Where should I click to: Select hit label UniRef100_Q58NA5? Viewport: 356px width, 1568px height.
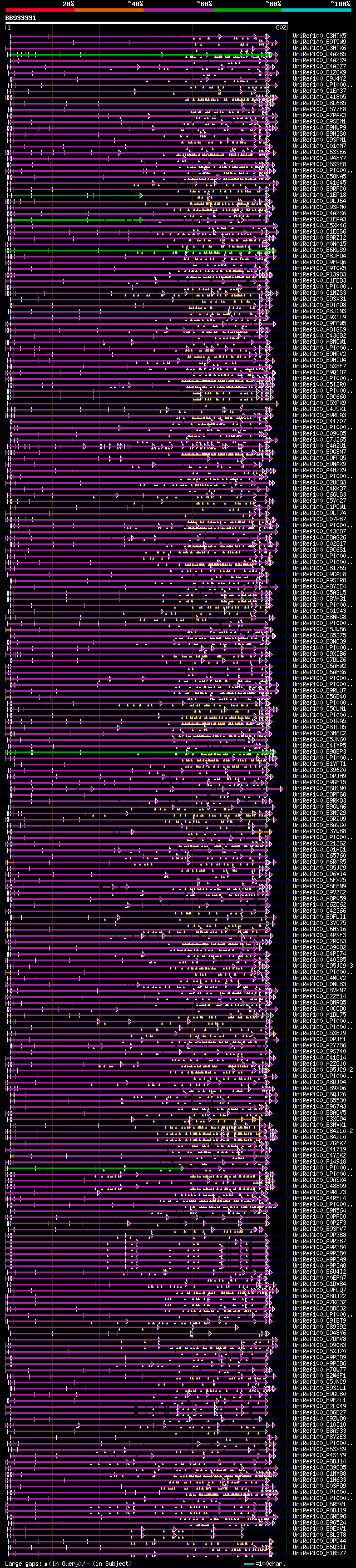tap(319, 176)
